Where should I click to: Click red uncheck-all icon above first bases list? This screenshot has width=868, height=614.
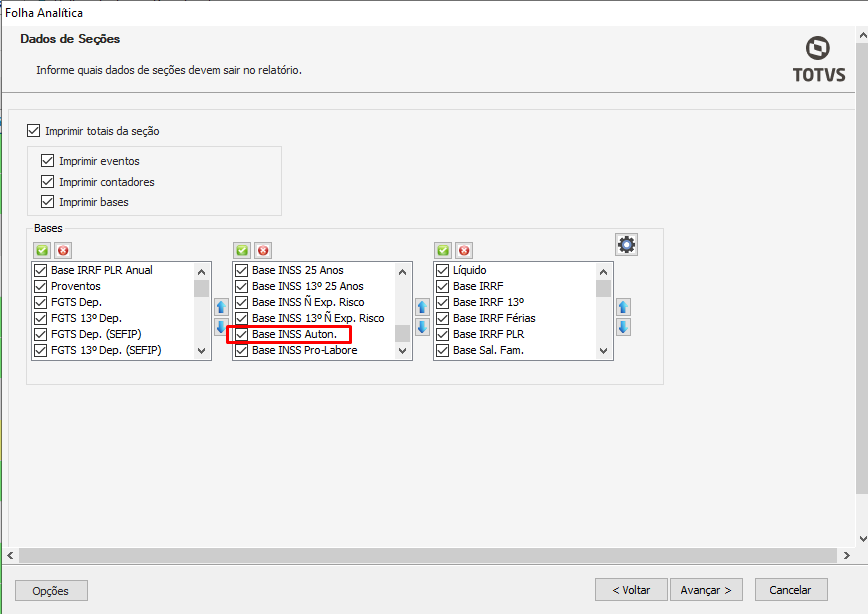pyautogui.click(x=63, y=250)
